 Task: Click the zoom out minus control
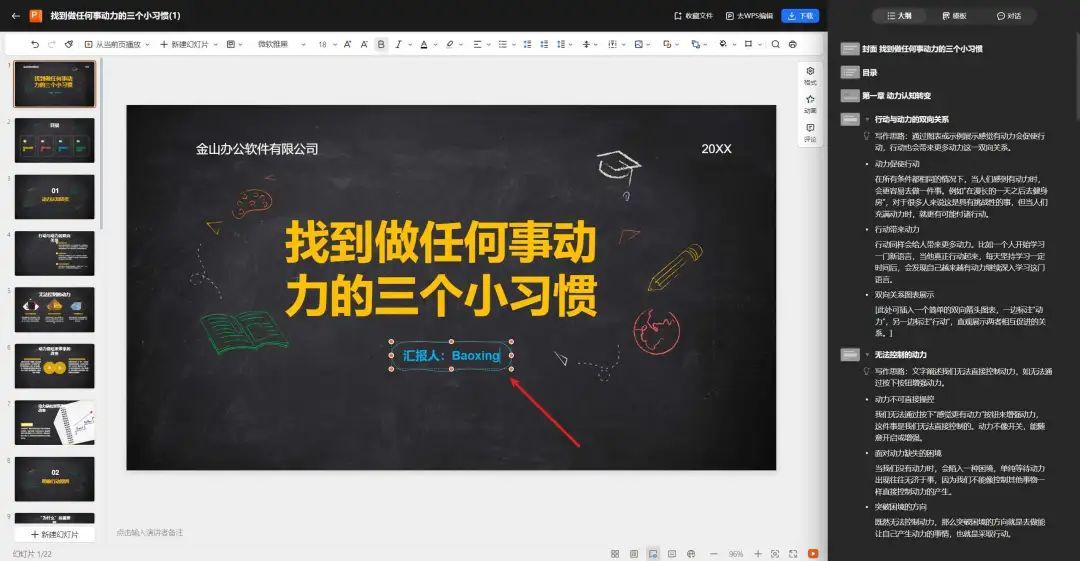click(x=714, y=553)
